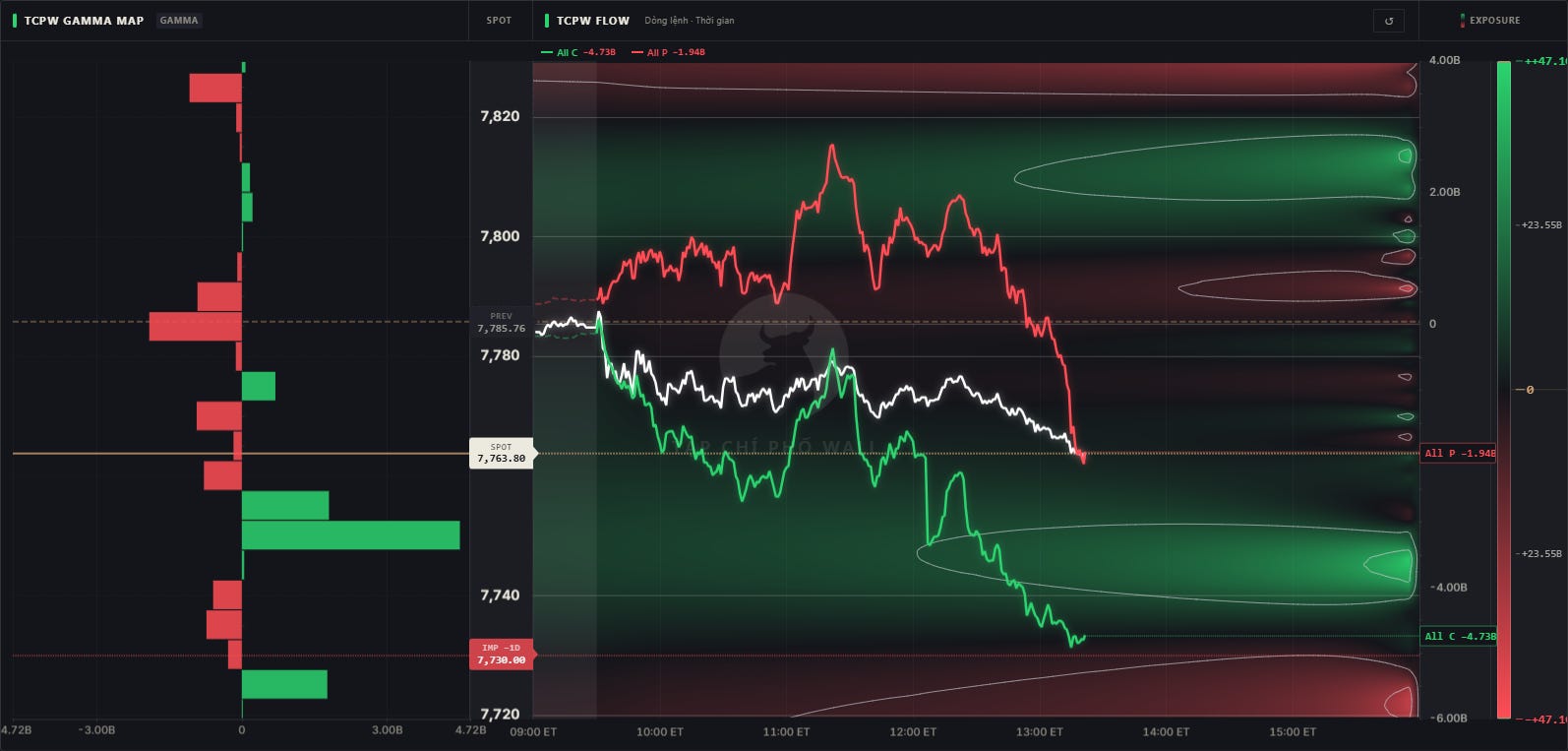
Task: Click the 14:00 ET time label
Action: [x=1166, y=731]
